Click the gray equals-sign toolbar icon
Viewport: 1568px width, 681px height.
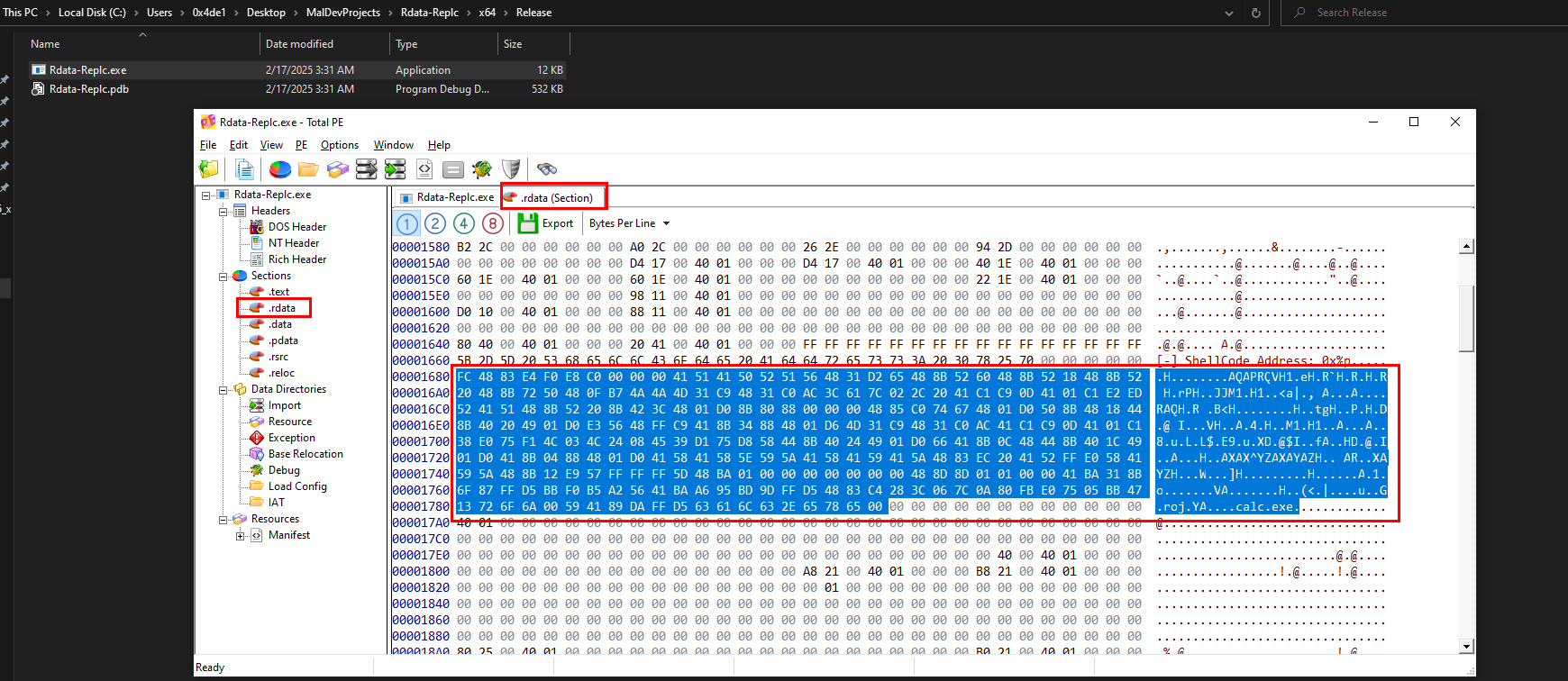pyautogui.click(x=453, y=168)
